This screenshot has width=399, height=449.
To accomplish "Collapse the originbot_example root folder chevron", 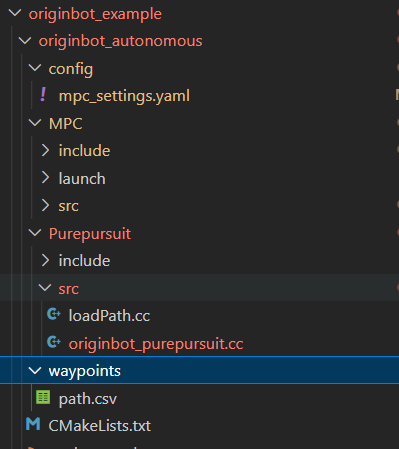I will pyautogui.click(x=15, y=13).
